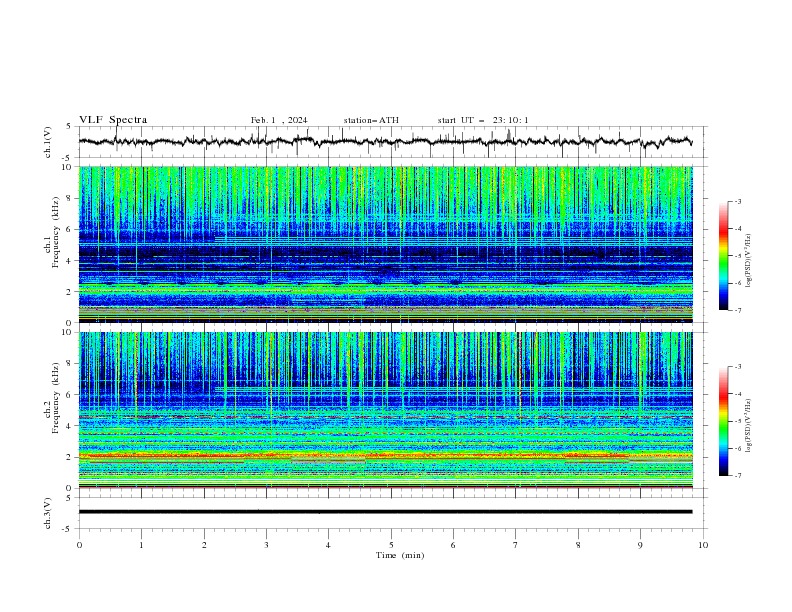Click time axis tick label 7

click(515, 545)
